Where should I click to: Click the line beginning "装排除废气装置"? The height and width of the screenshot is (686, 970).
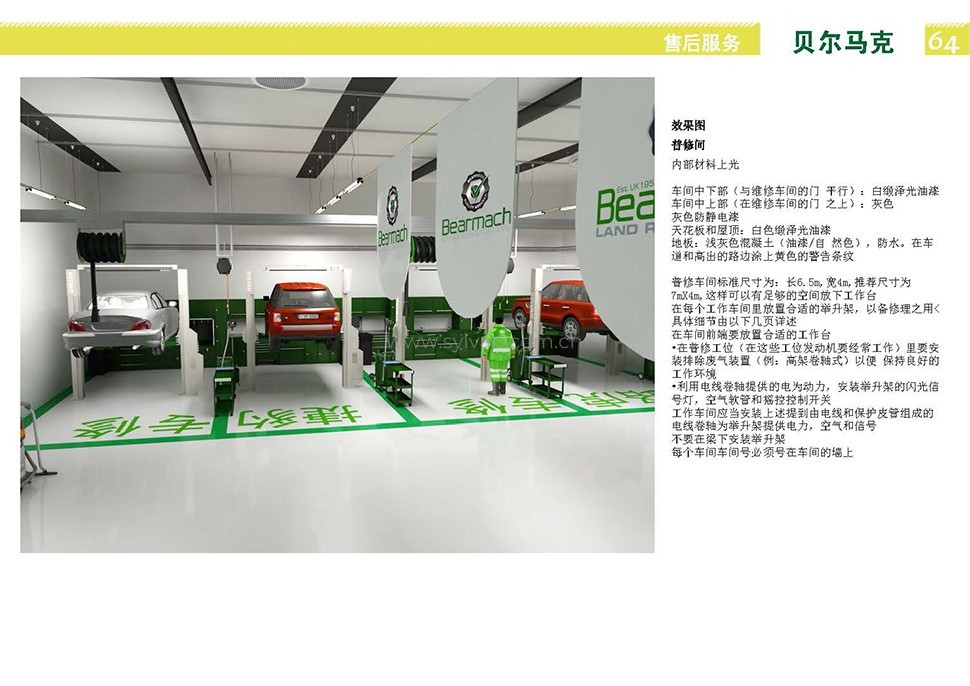(805, 361)
